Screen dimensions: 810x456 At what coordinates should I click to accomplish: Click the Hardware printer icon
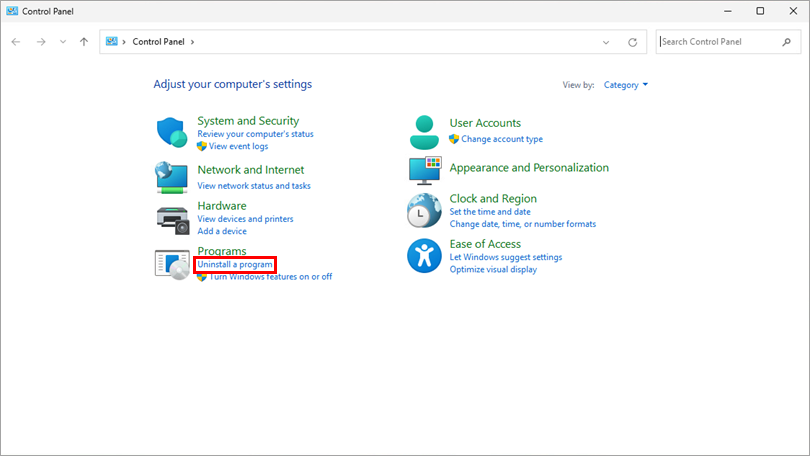point(172,218)
